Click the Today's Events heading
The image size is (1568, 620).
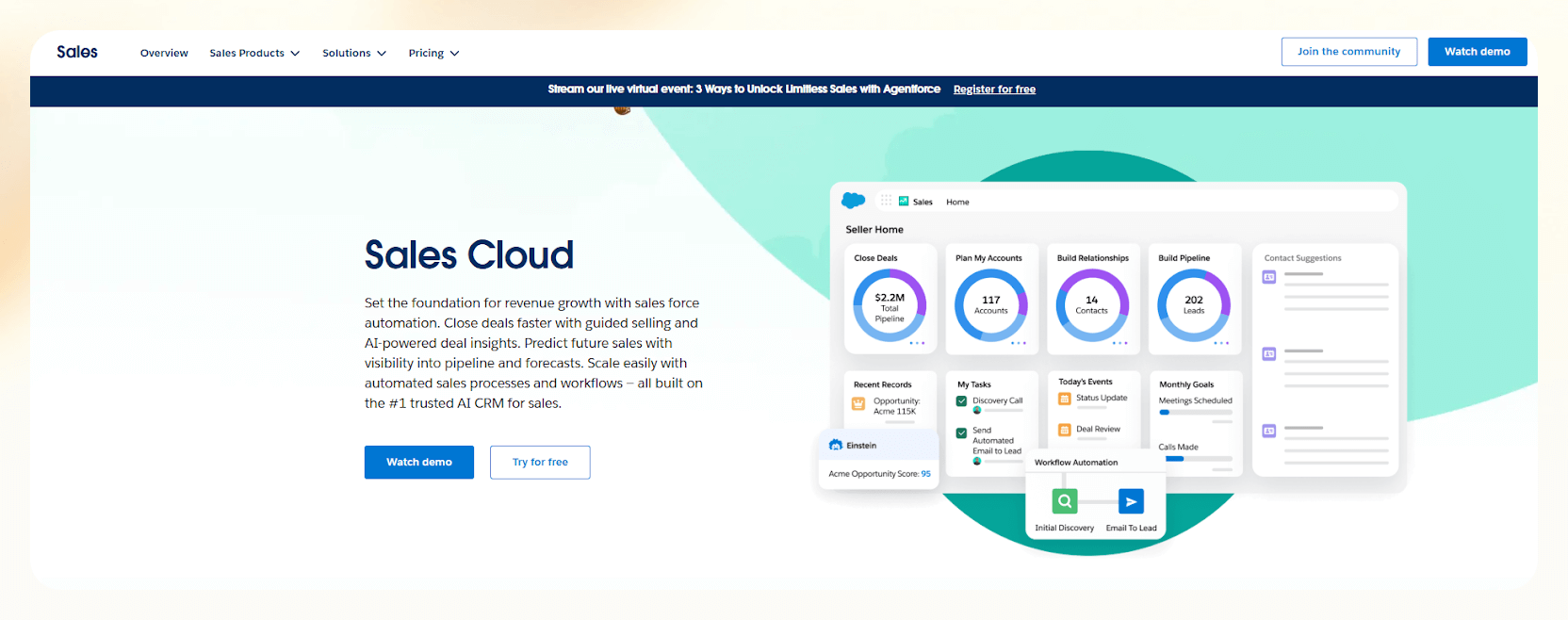coord(1086,382)
